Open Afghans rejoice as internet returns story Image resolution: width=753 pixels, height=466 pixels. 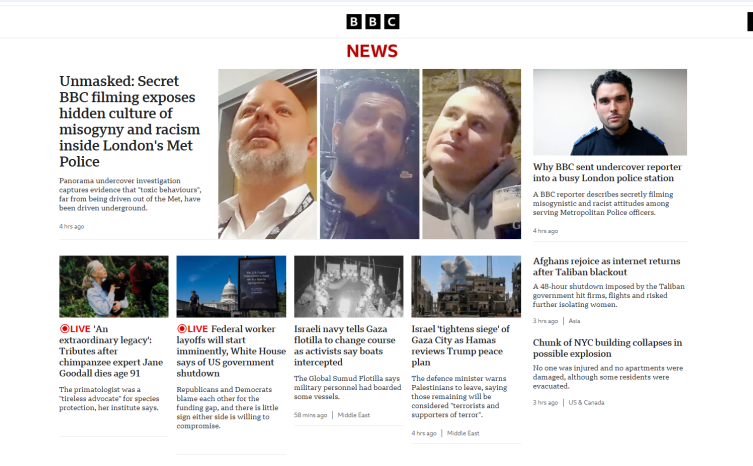607,267
